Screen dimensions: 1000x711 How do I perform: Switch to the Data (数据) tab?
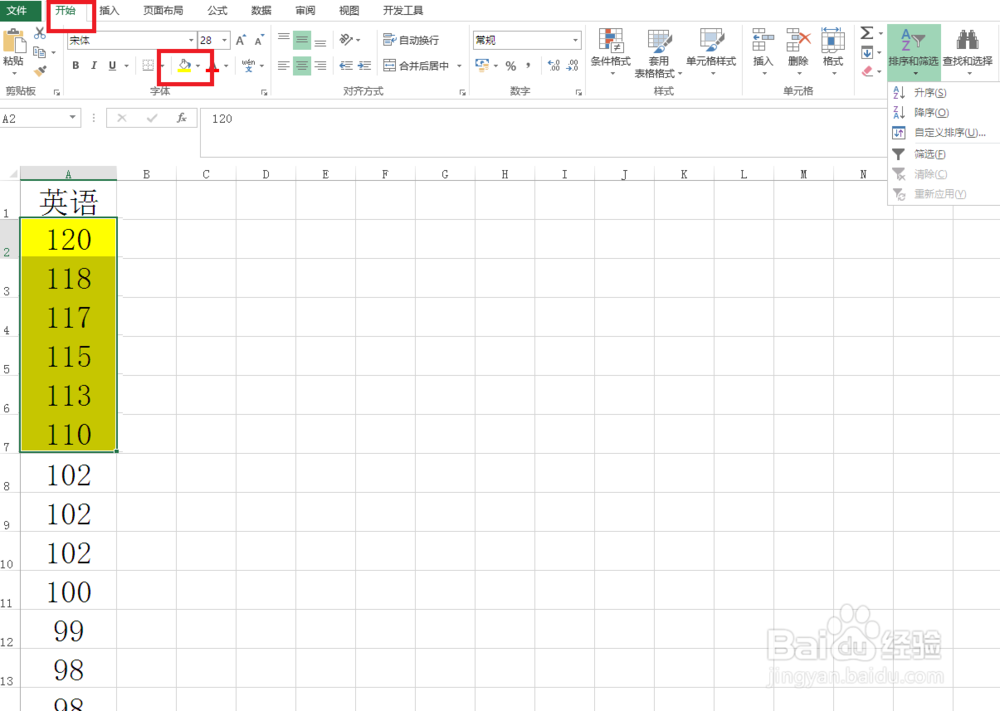click(x=261, y=11)
